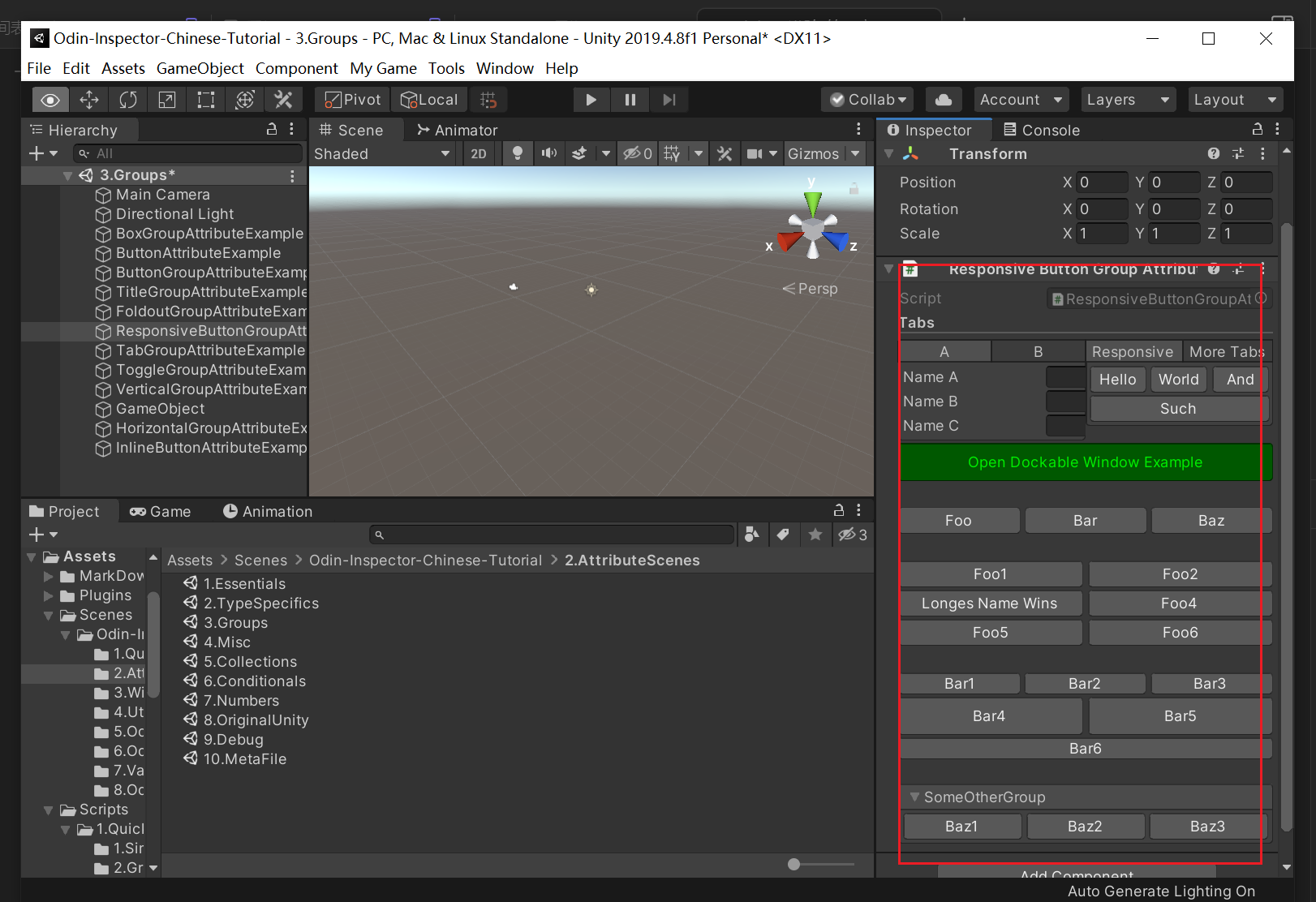Lock the Project panel
1316x902 pixels.
(839, 510)
